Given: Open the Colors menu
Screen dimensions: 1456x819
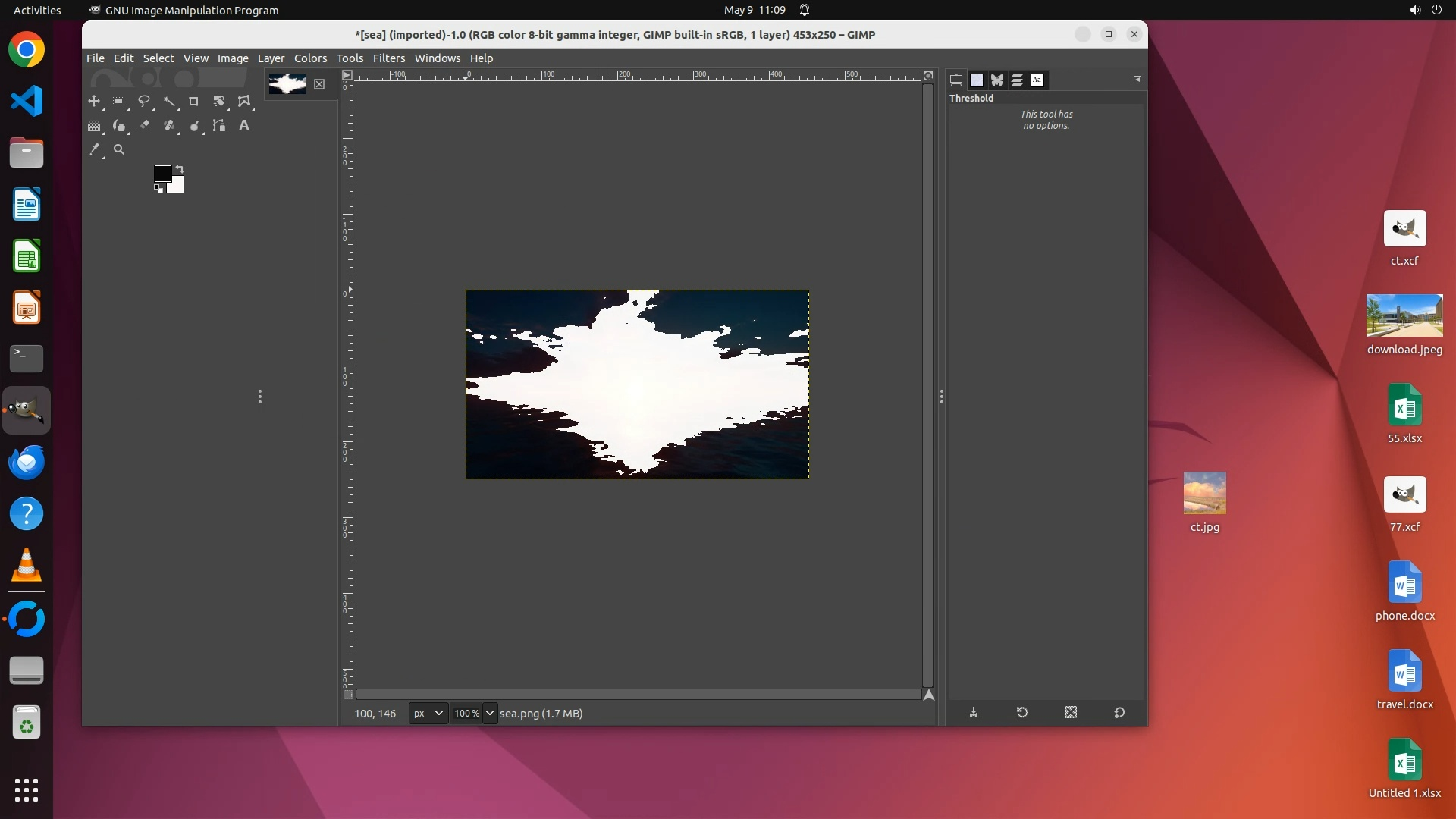Looking at the screenshot, I should (x=310, y=58).
